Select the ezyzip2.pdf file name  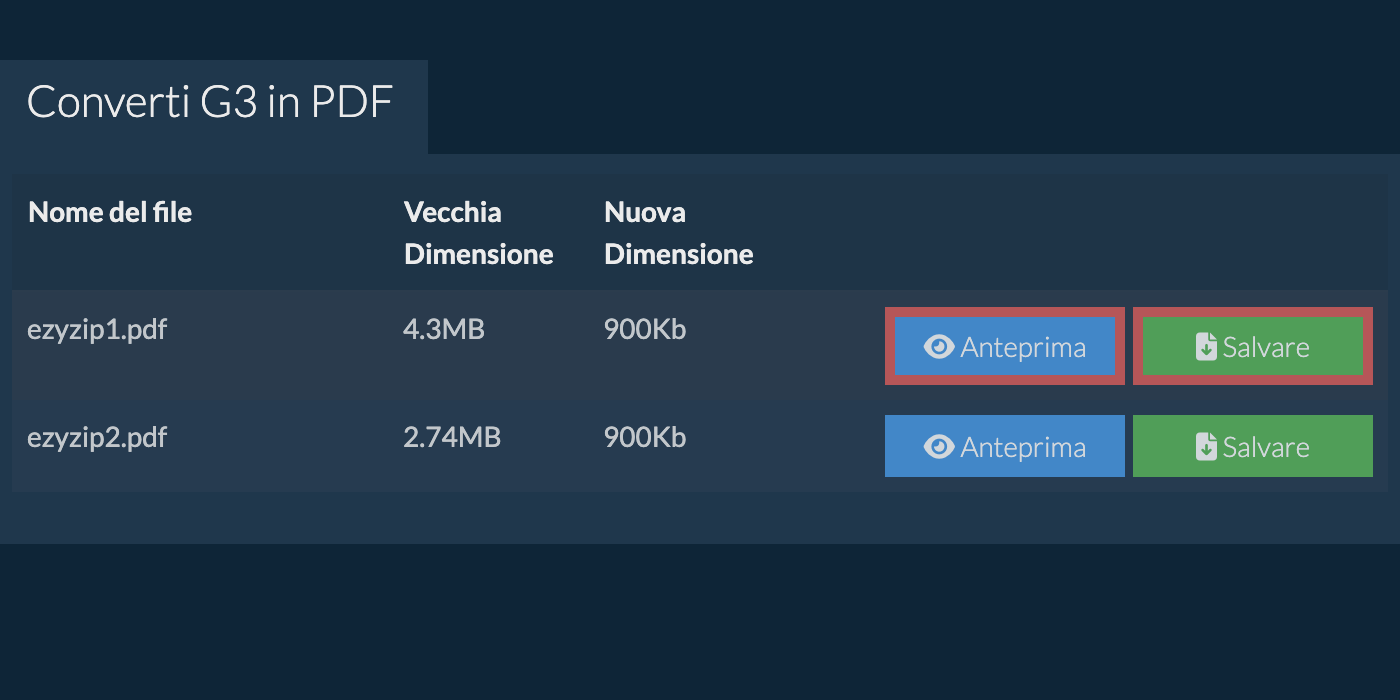(97, 438)
